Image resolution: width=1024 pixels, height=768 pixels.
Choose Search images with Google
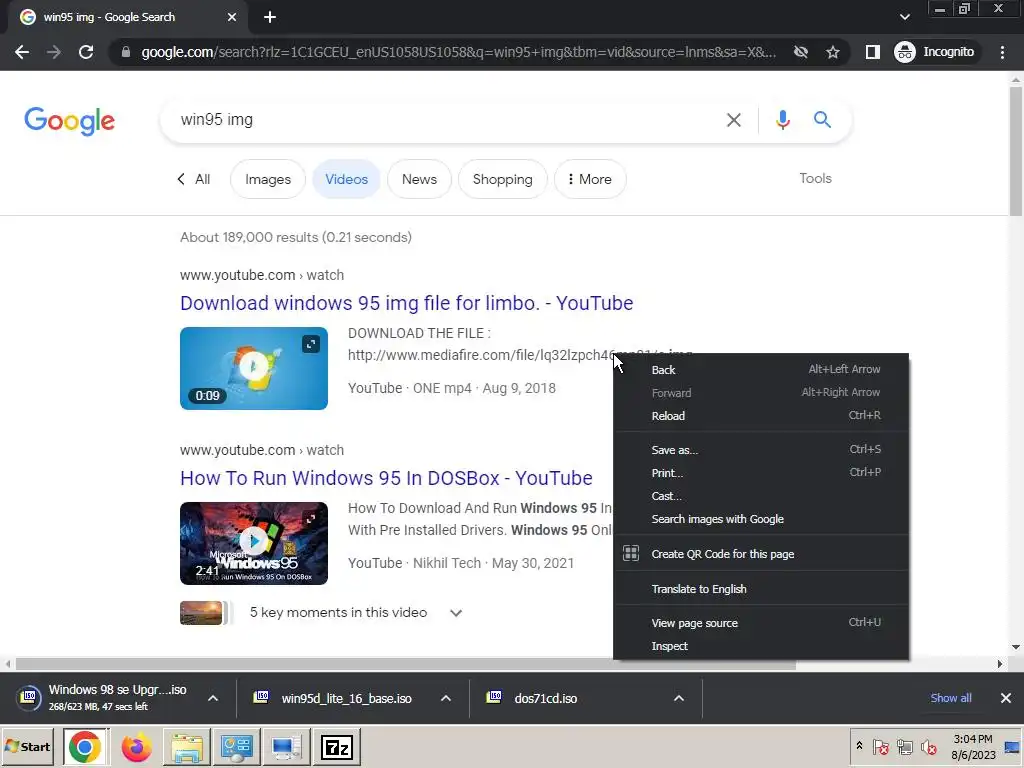(761, 519)
